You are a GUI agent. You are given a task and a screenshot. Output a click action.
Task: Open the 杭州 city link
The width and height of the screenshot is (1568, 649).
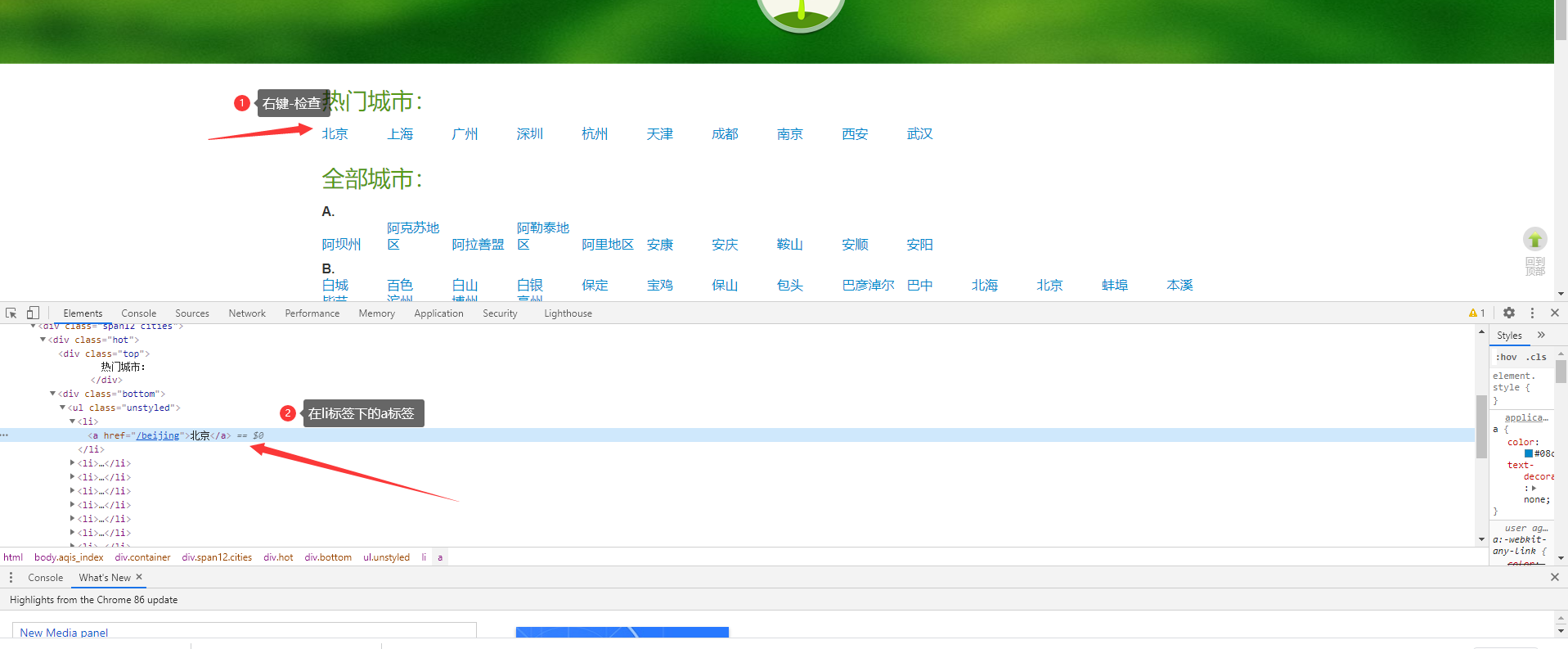tap(595, 133)
